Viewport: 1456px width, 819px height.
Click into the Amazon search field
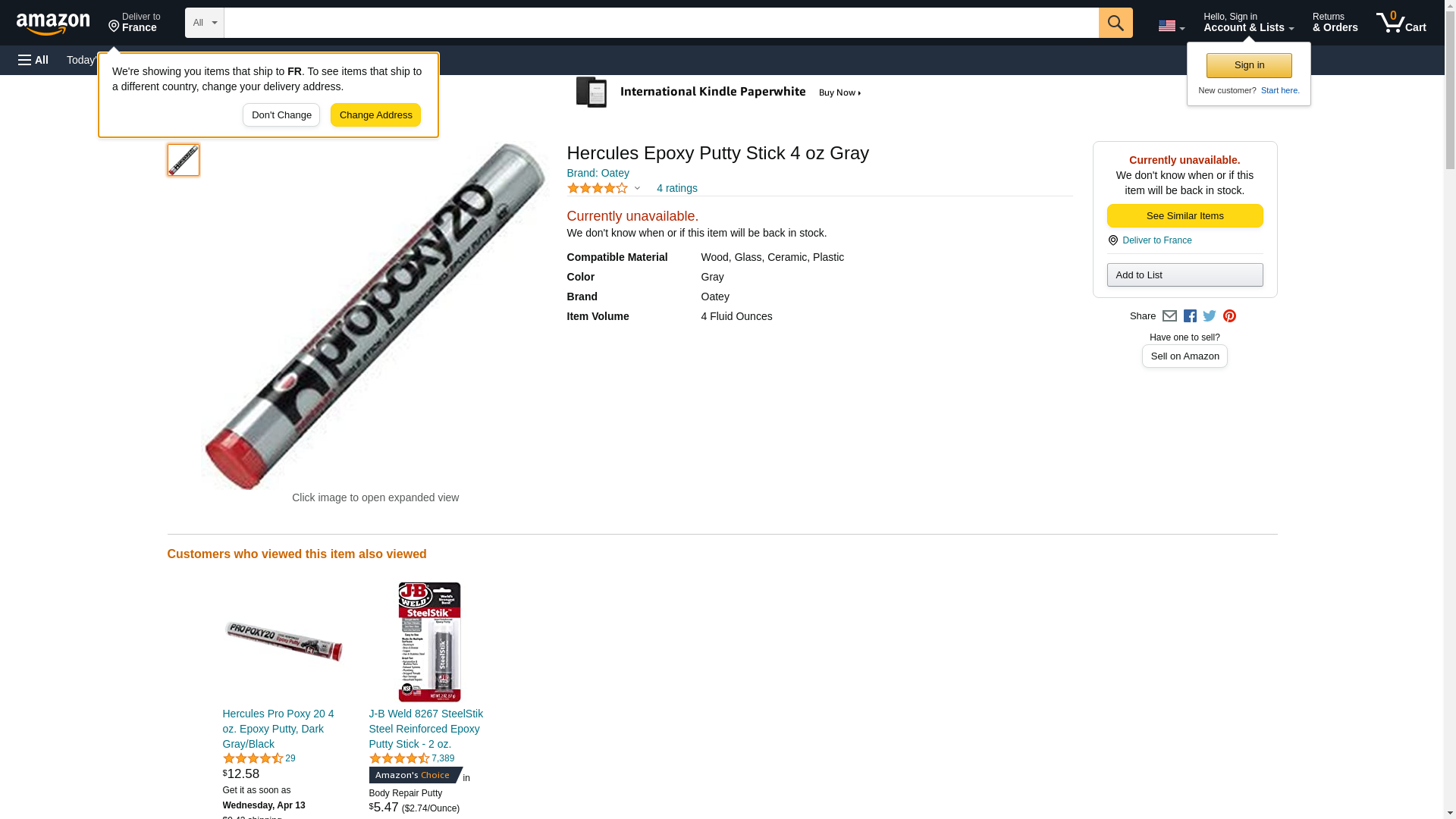661,23
